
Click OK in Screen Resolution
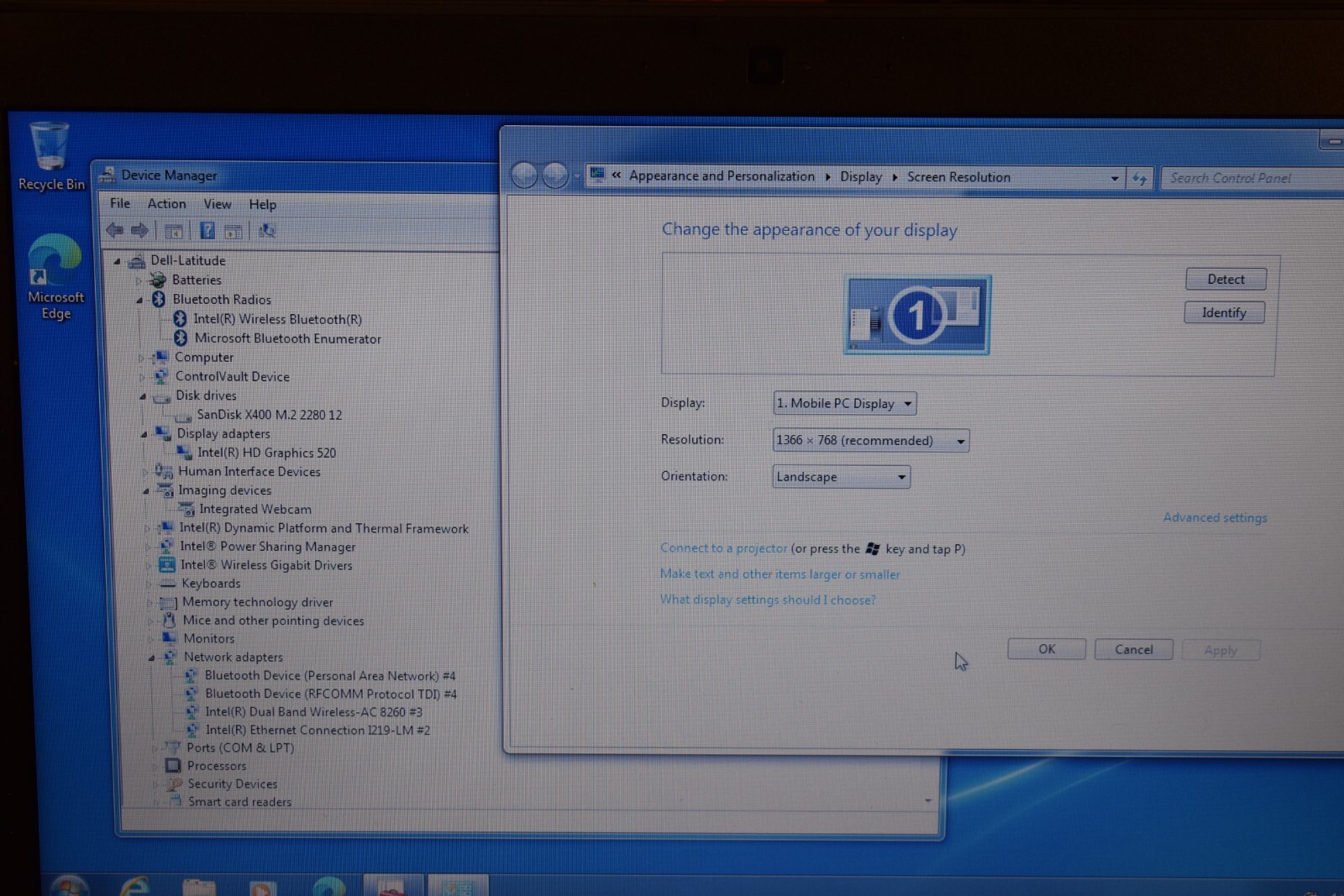pos(1047,649)
